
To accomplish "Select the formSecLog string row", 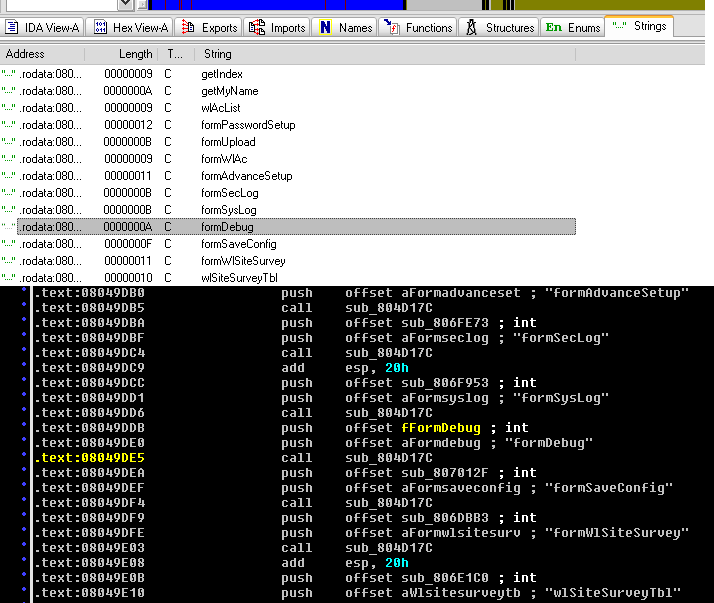I will (x=288, y=193).
